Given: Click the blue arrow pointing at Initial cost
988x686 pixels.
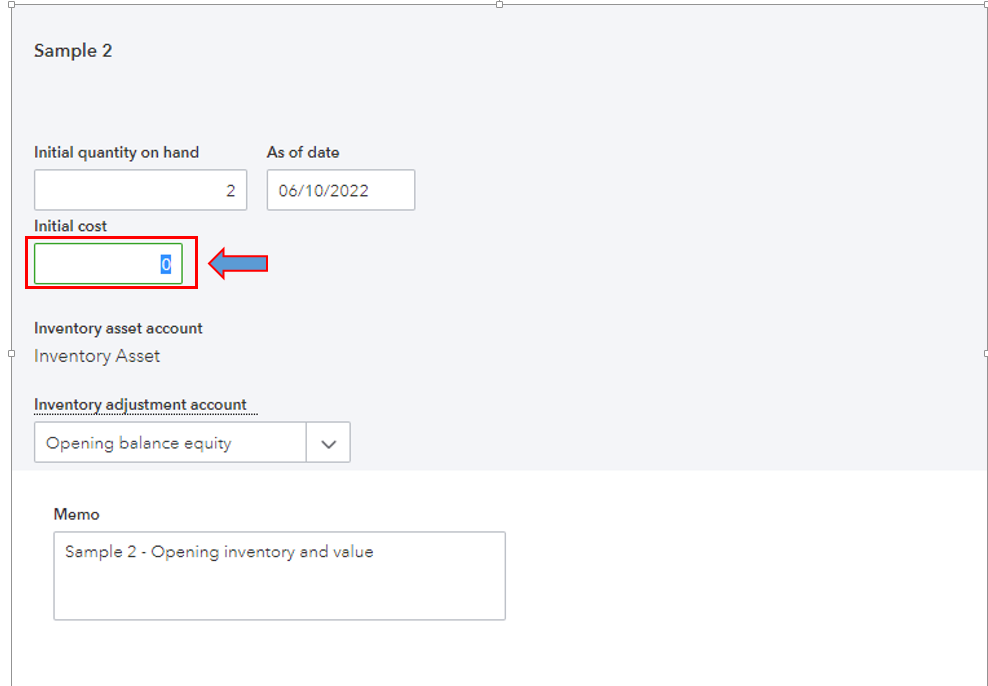Looking at the screenshot, I should coord(238,264).
